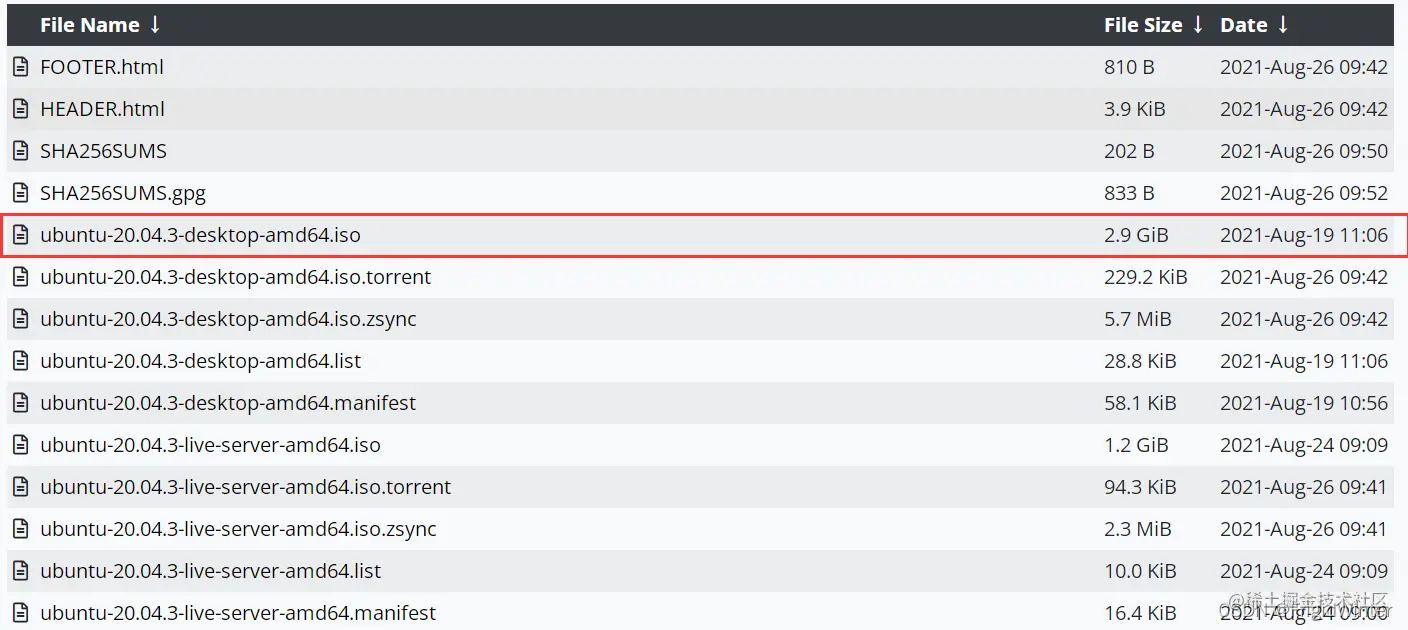Image resolution: width=1408 pixels, height=630 pixels.
Task: Click file icon beside live-server-amd64.iso.zsync
Action: click(20, 529)
